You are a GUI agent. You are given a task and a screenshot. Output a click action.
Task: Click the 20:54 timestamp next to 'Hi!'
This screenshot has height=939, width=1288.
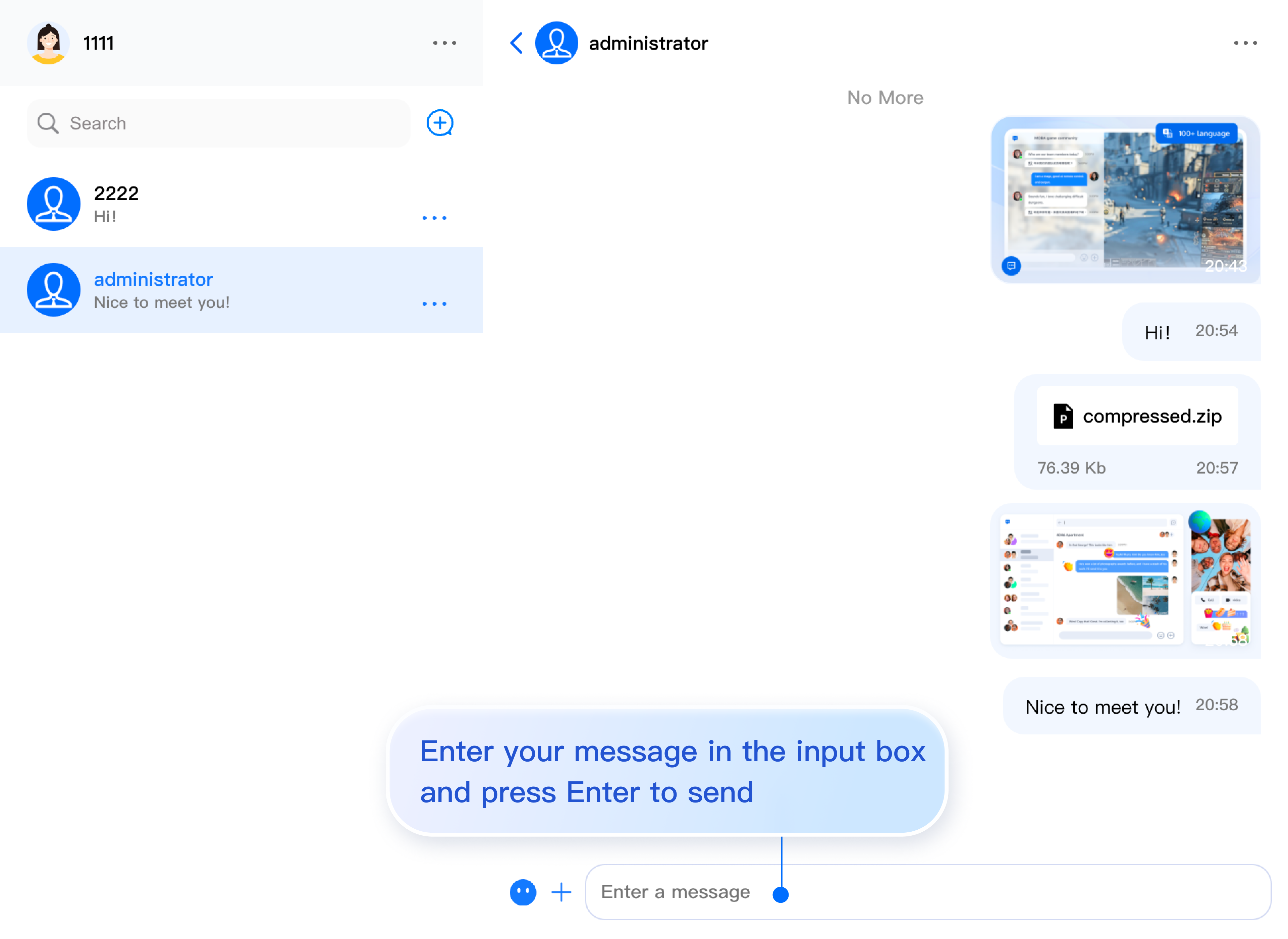tap(1216, 331)
